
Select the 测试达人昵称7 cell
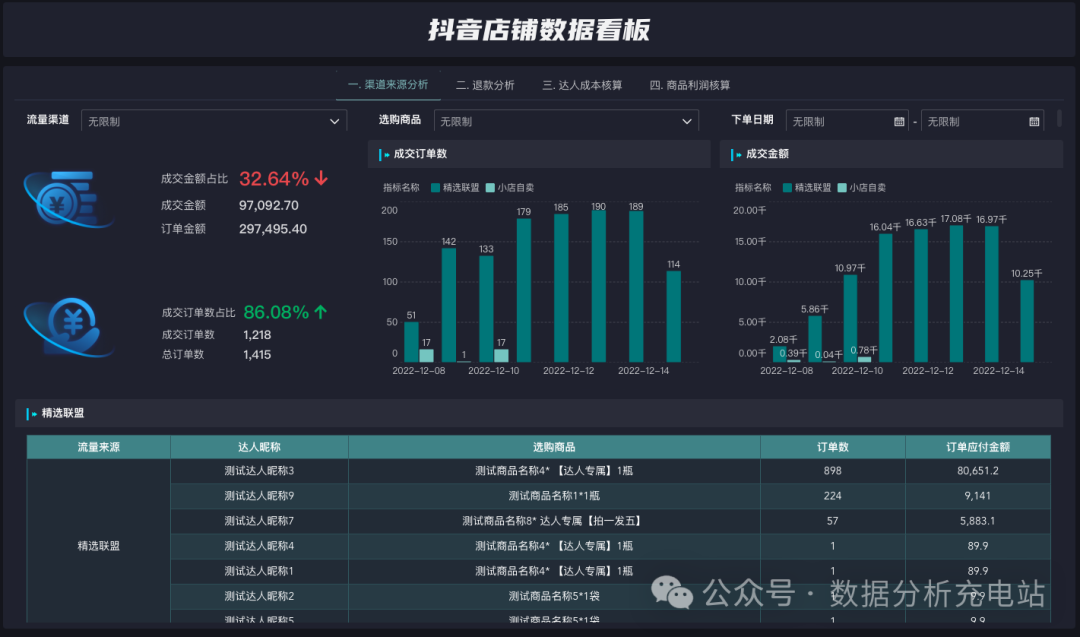[x=259, y=521]
